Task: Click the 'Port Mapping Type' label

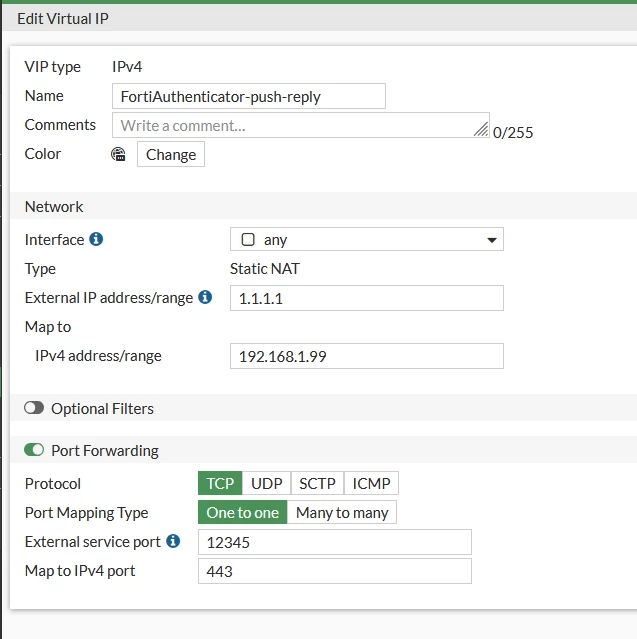Action: click(86, 513)
